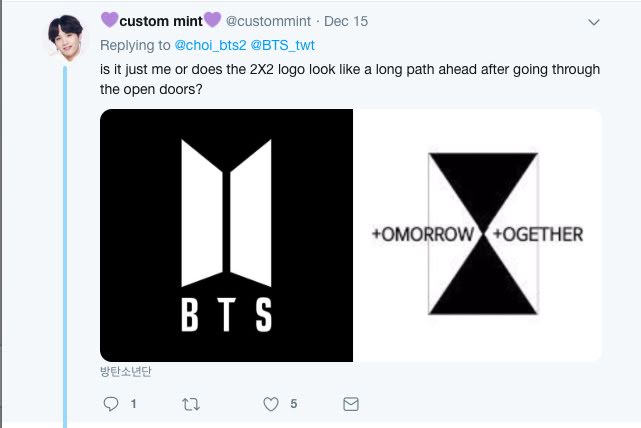Open the tweet options chevron menu
Screen dimensions: 641x428
click(594, 22)
